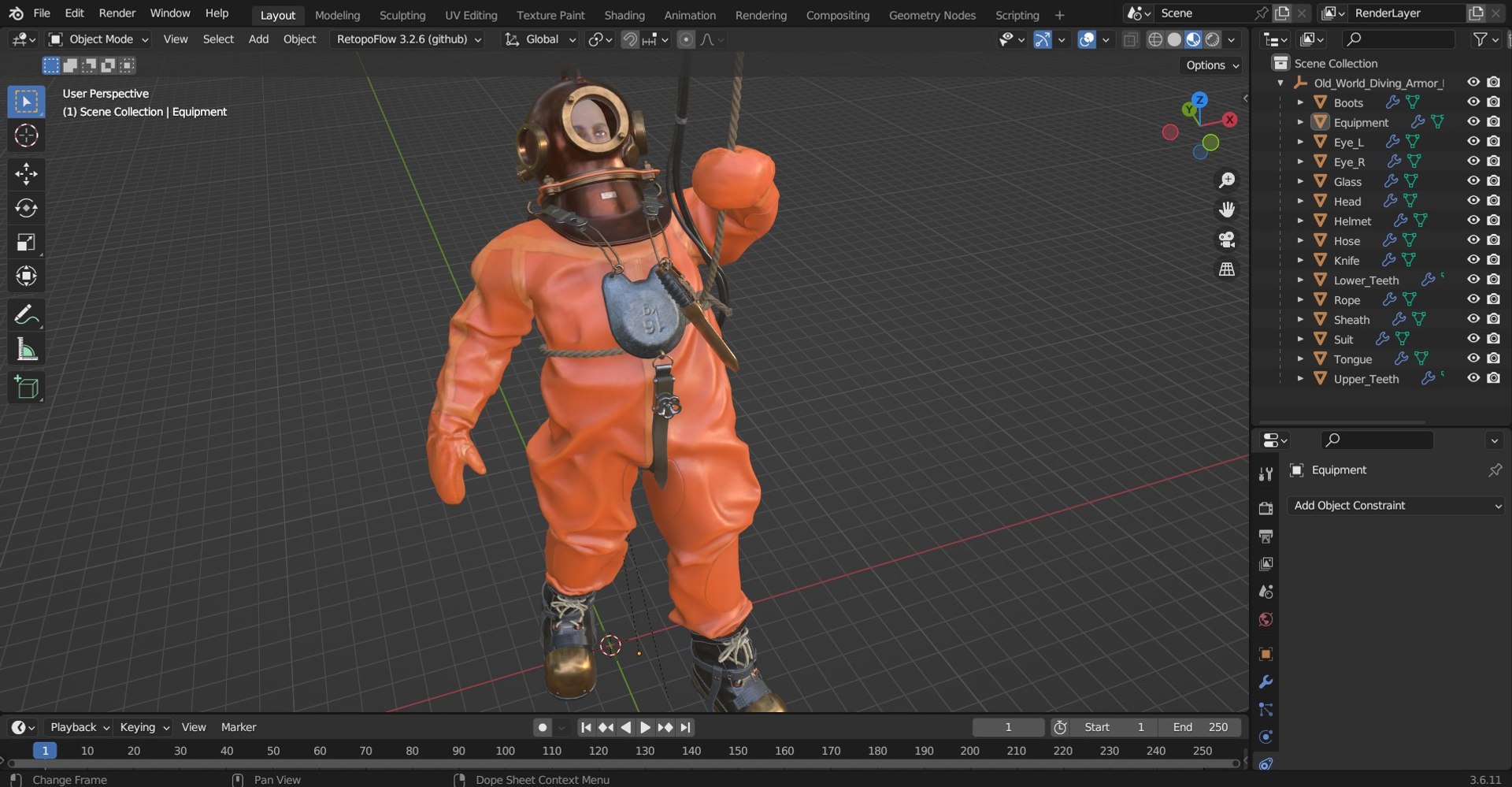Disable rendering for the Suit object
Screen dimensions: 1512x787
1493,339
